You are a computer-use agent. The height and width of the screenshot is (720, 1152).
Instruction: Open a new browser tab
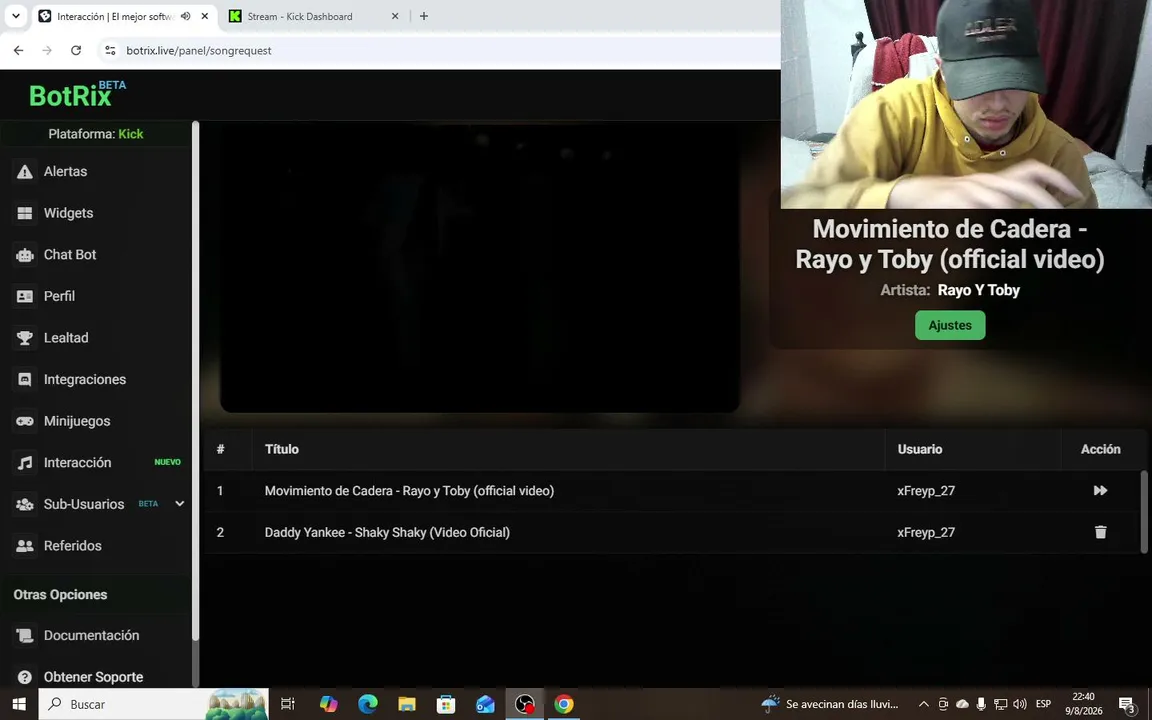tap(424, 16)
